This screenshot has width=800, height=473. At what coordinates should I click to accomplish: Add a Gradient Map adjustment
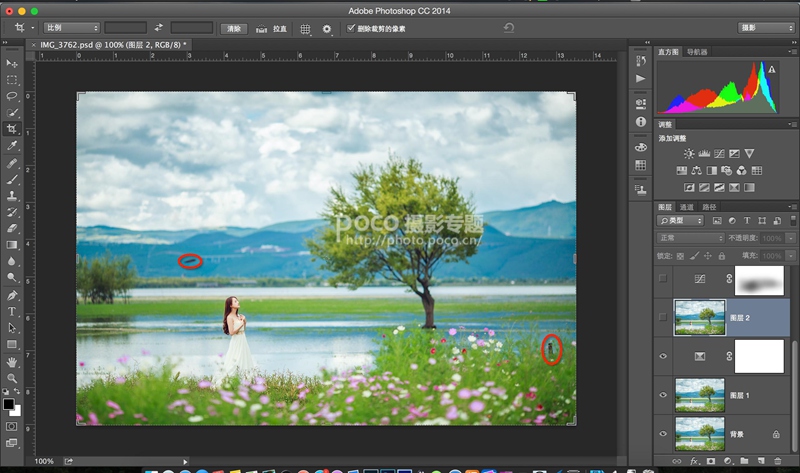pyautogui.click(x=749, y=188)
